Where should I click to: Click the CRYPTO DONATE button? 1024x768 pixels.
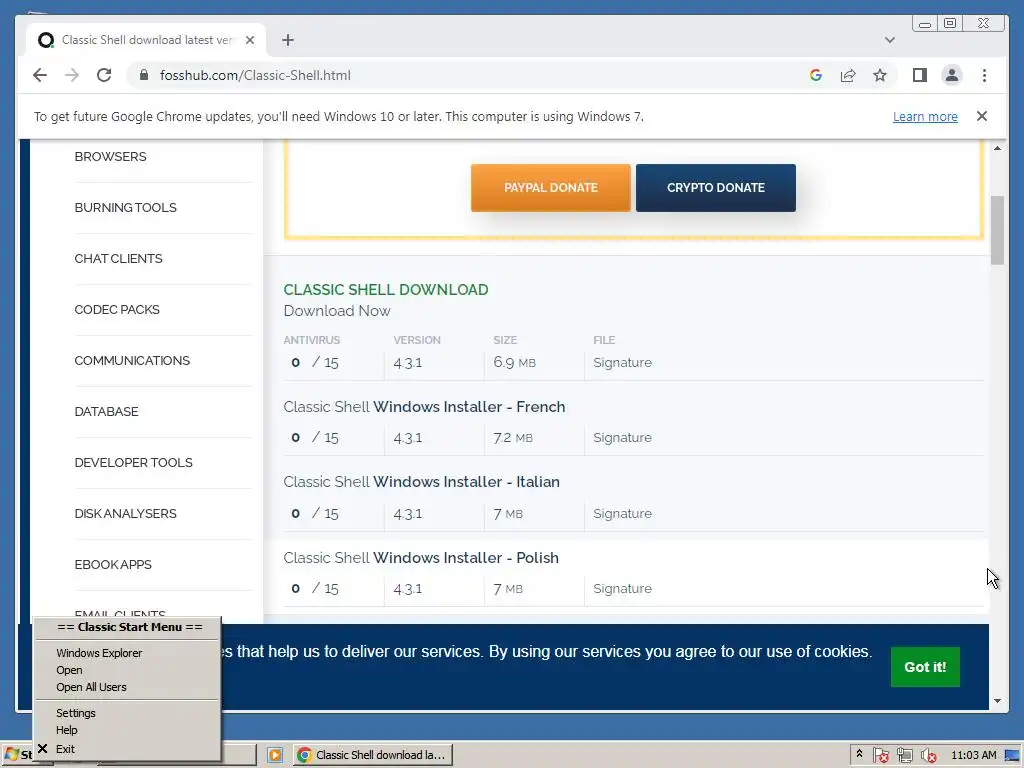pyautogui.click(x=716, y=187)
